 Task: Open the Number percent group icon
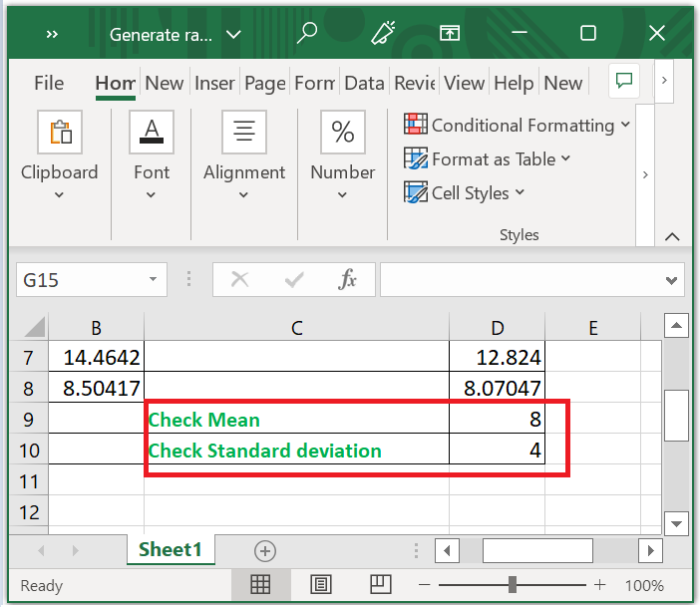pyautogui.click(x=343, y=132)
